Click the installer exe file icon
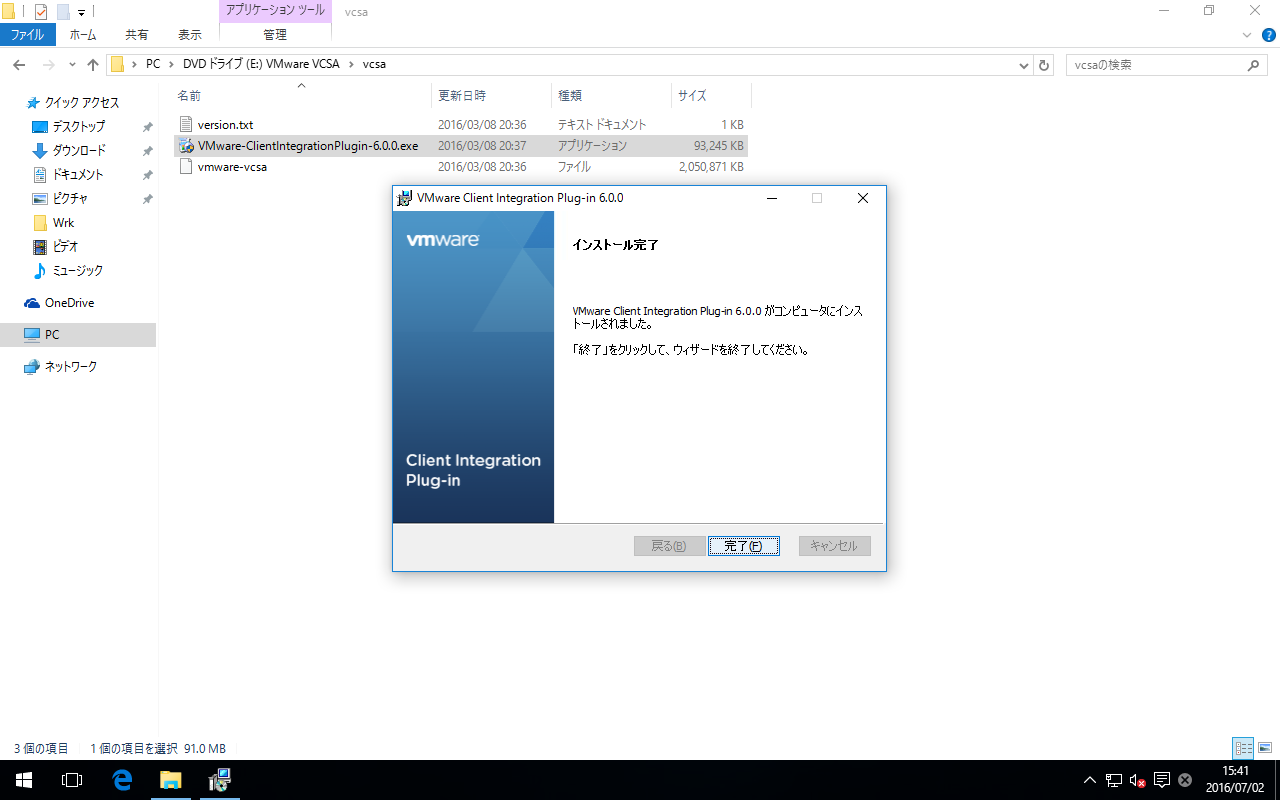Image resolution: width=1280 pixels, height=800 pixels. pyautogui.click(x=186, y=146)
